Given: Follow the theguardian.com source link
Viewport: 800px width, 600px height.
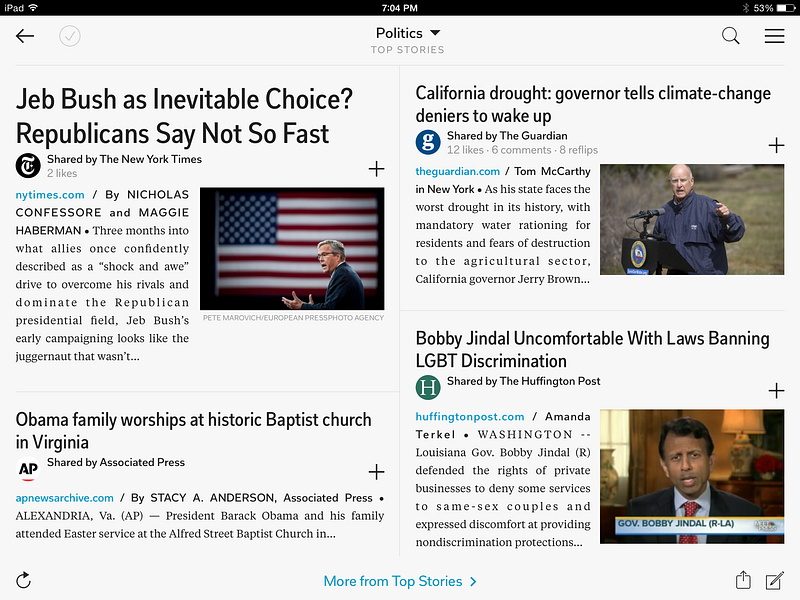Looking at the screenshot, I should (458, 171).
